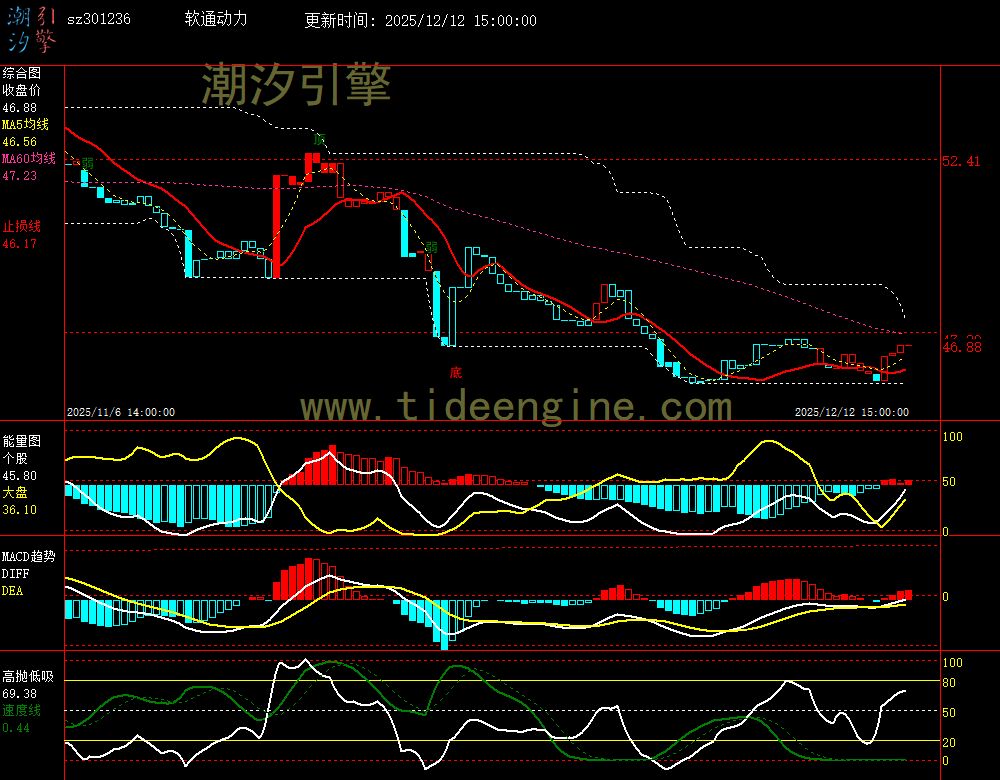Image resolution: width=1000 pixels, height=780 pixels.
Task: Open the www.tideengine.com website link
Action: coord(516,407)
